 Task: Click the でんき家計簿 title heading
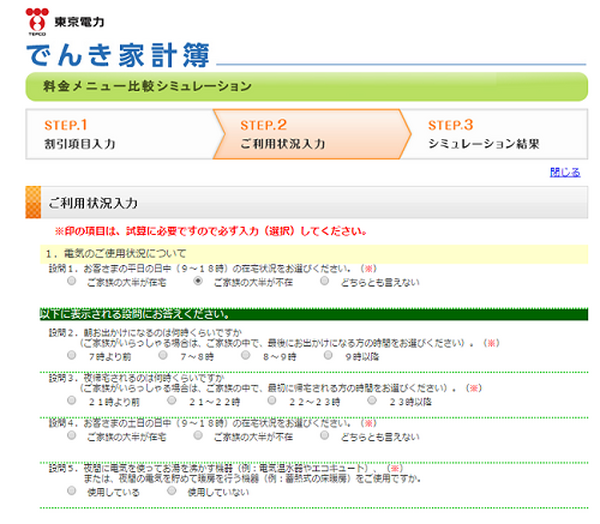click(118, 55)
